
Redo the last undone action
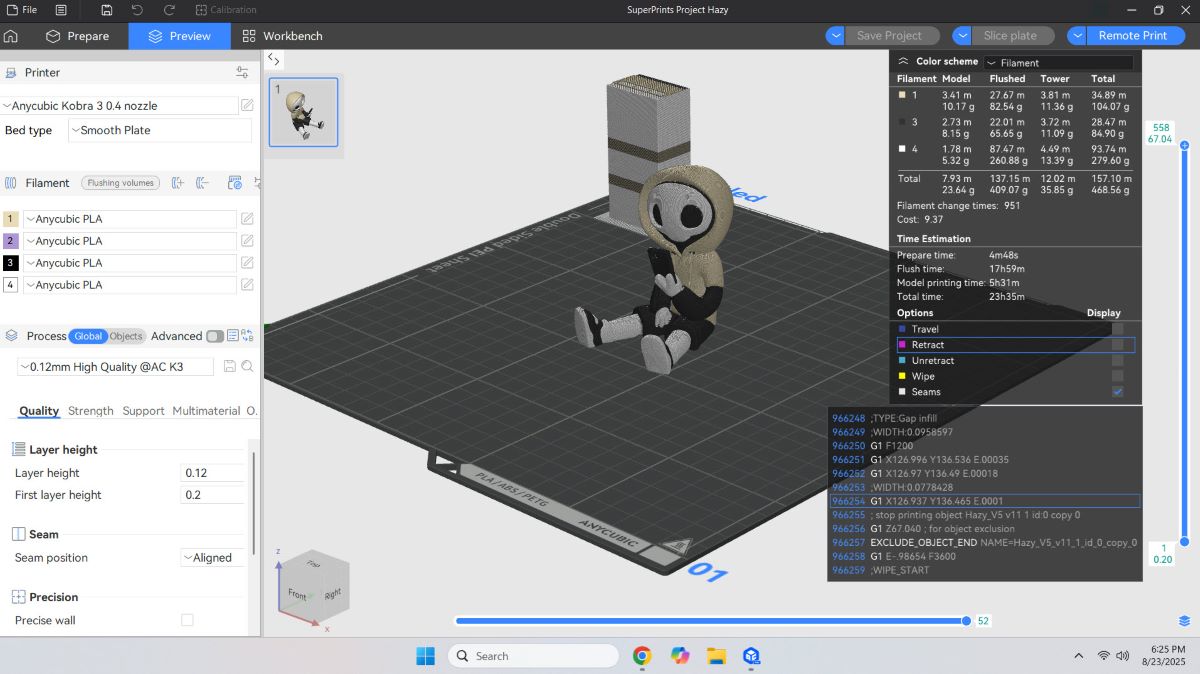pos(169,10)
